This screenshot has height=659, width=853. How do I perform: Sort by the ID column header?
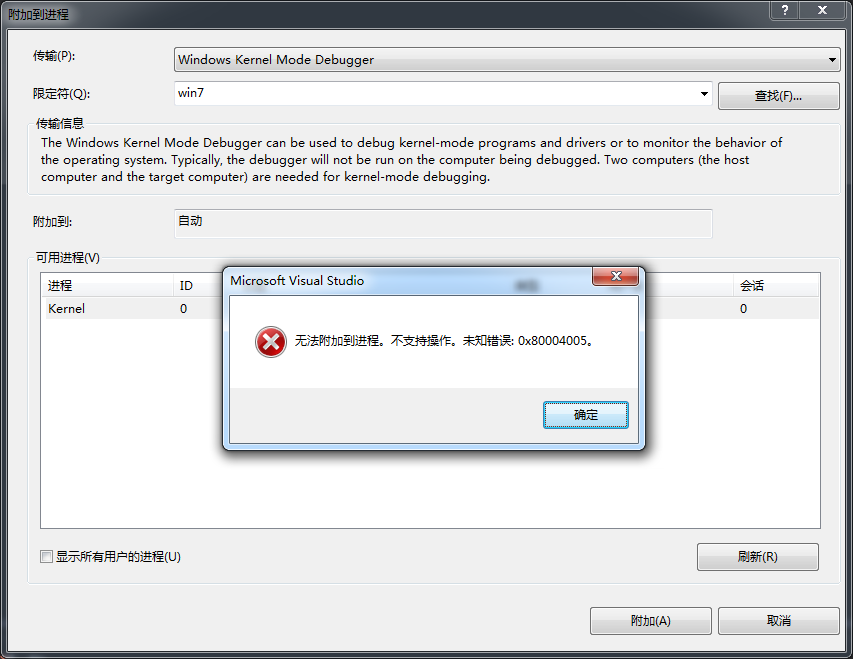pyautogui.click(x=198, y=285)
